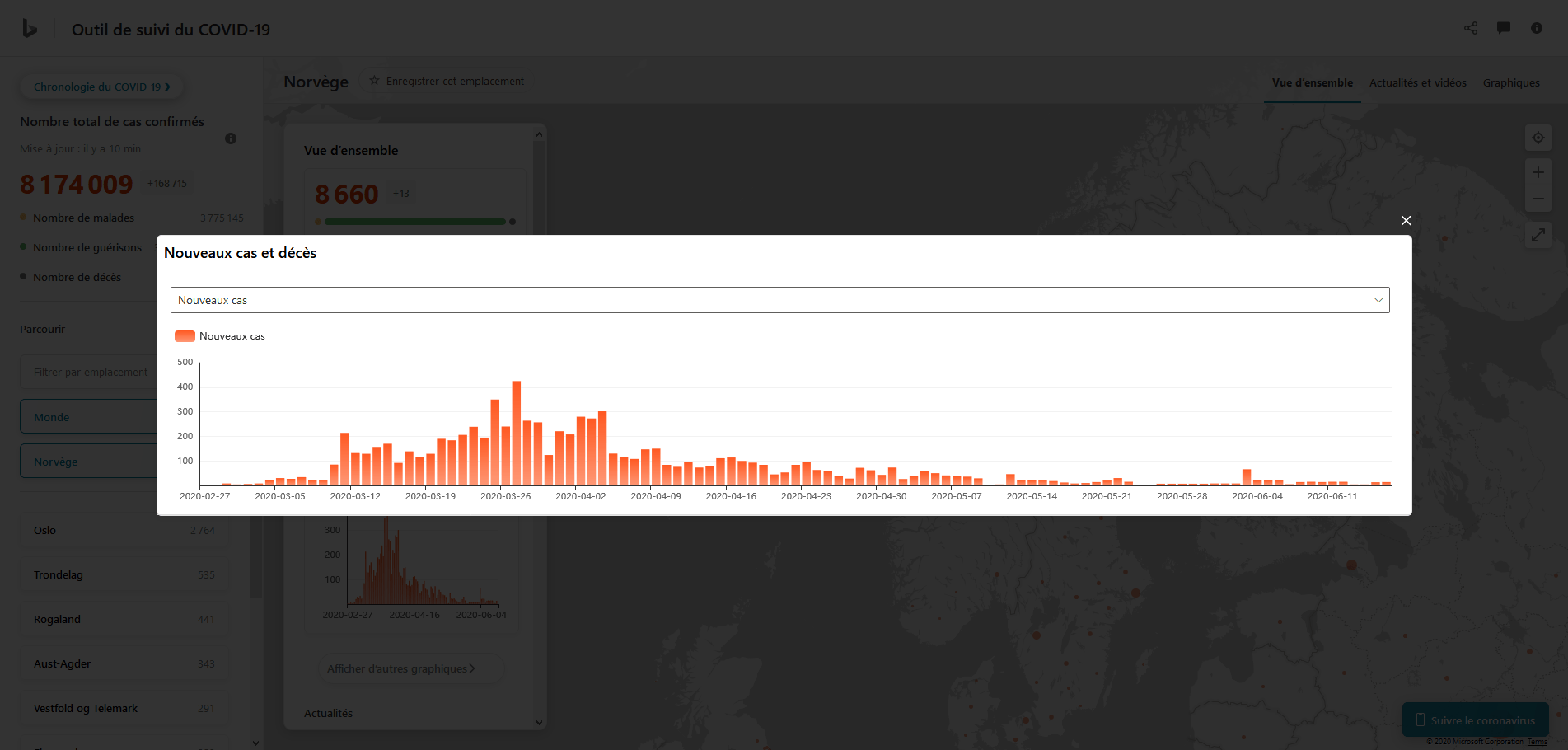Open the feedback chat icon
Viewport: 1568px width, 750px height.
pyautogui.click(x=1504, y=28)
